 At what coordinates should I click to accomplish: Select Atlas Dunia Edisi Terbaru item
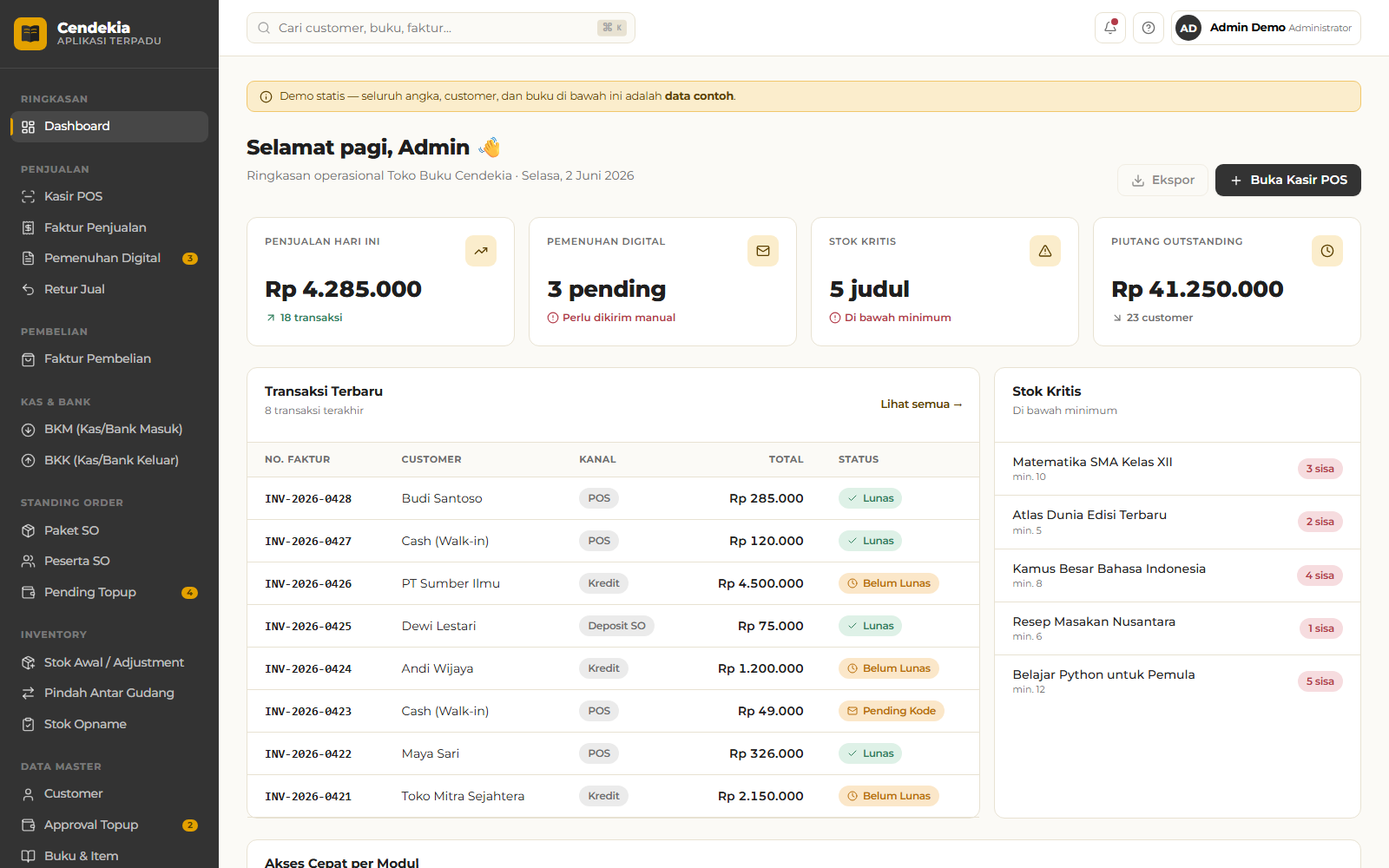point(1177,522)
